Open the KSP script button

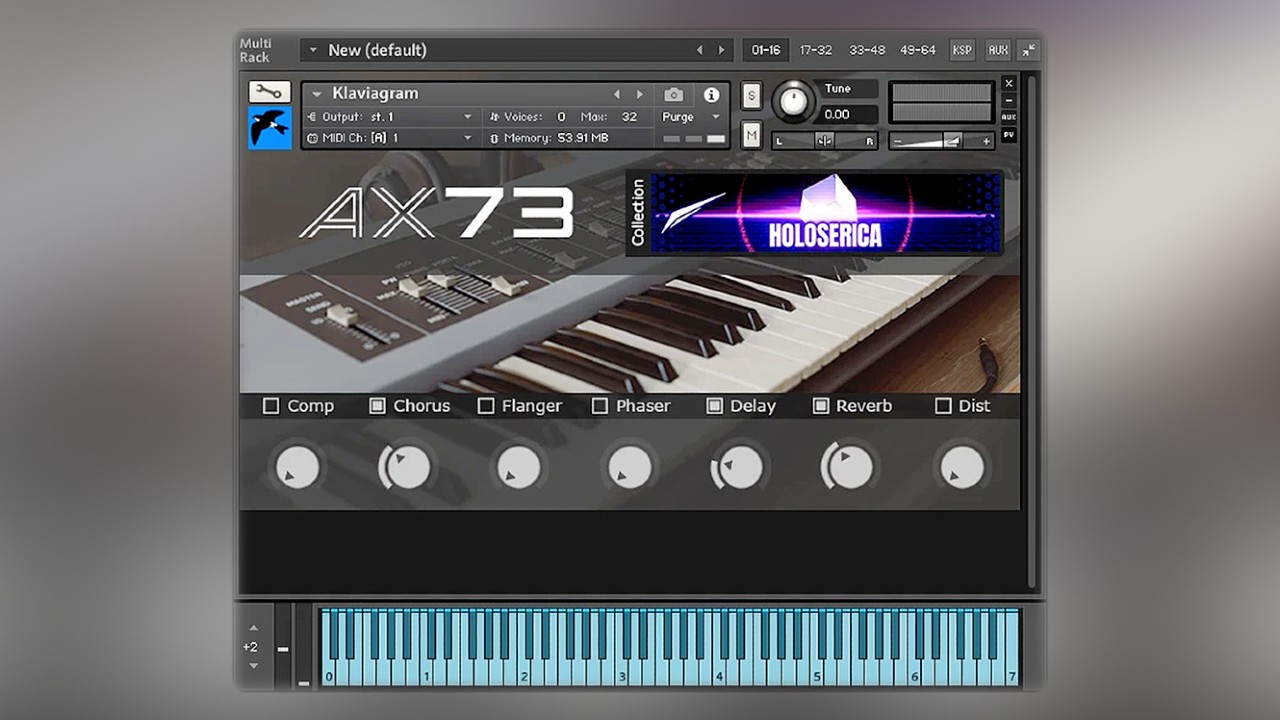(x=962, y=50)
